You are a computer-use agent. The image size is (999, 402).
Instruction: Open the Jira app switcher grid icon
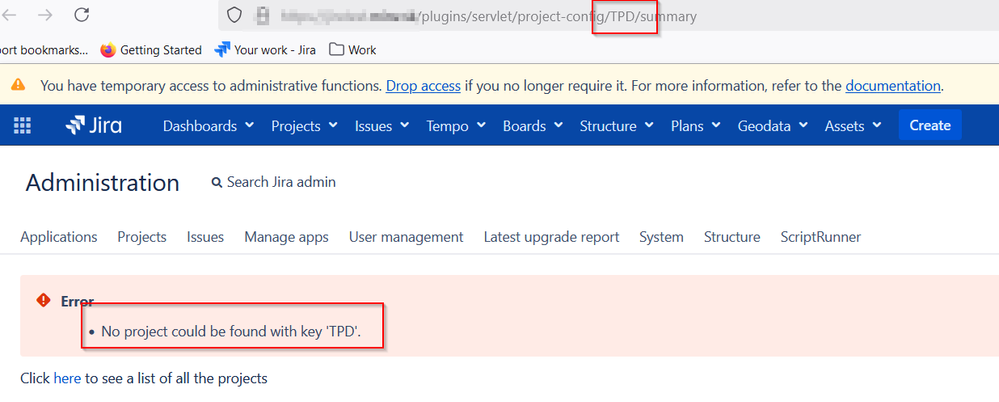coord(22,126)
